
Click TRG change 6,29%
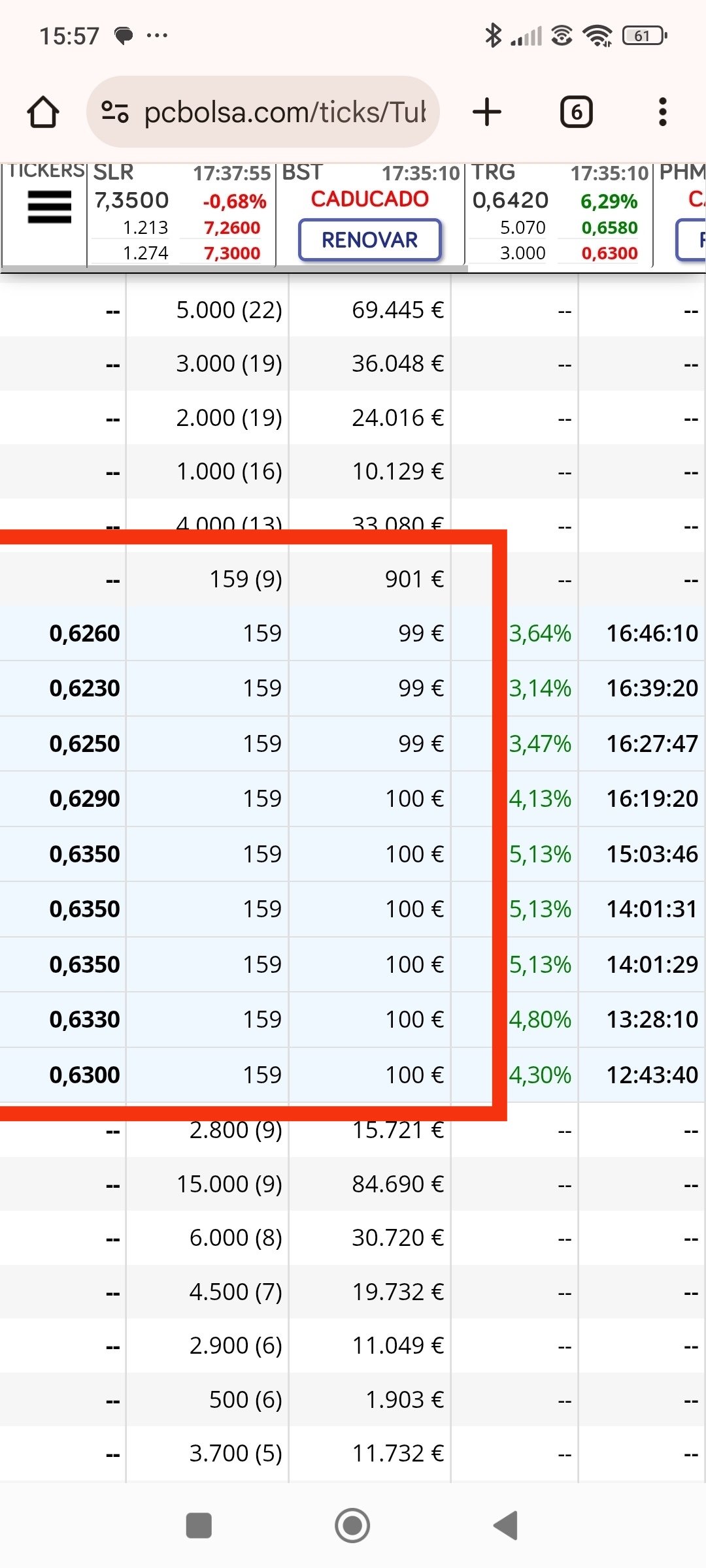pyautogui.click(x=609, y=201)
